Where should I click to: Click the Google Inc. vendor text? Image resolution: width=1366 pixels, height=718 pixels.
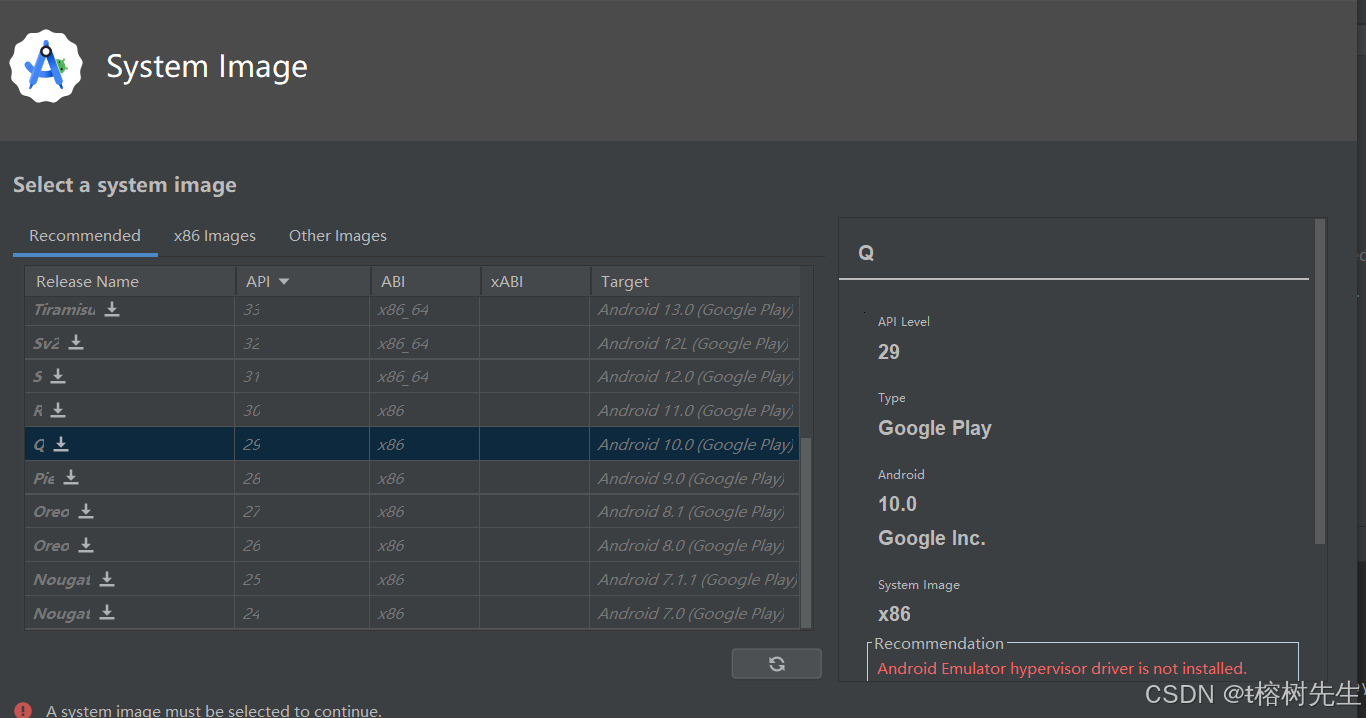[x=932, y=538]
